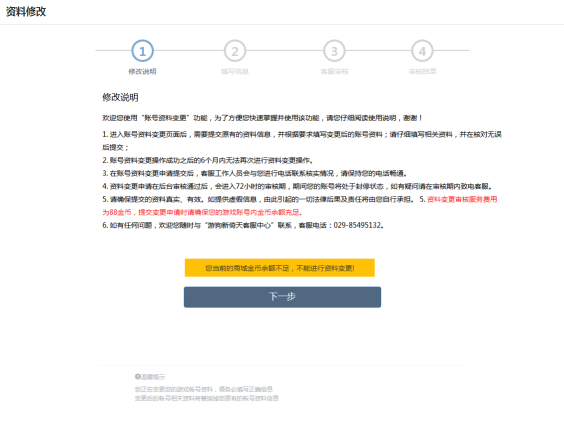Click the second gray hint line under 温馨提示
This screenshot has width=564, height=425.
pyautogui.click(x=207, y=398)
